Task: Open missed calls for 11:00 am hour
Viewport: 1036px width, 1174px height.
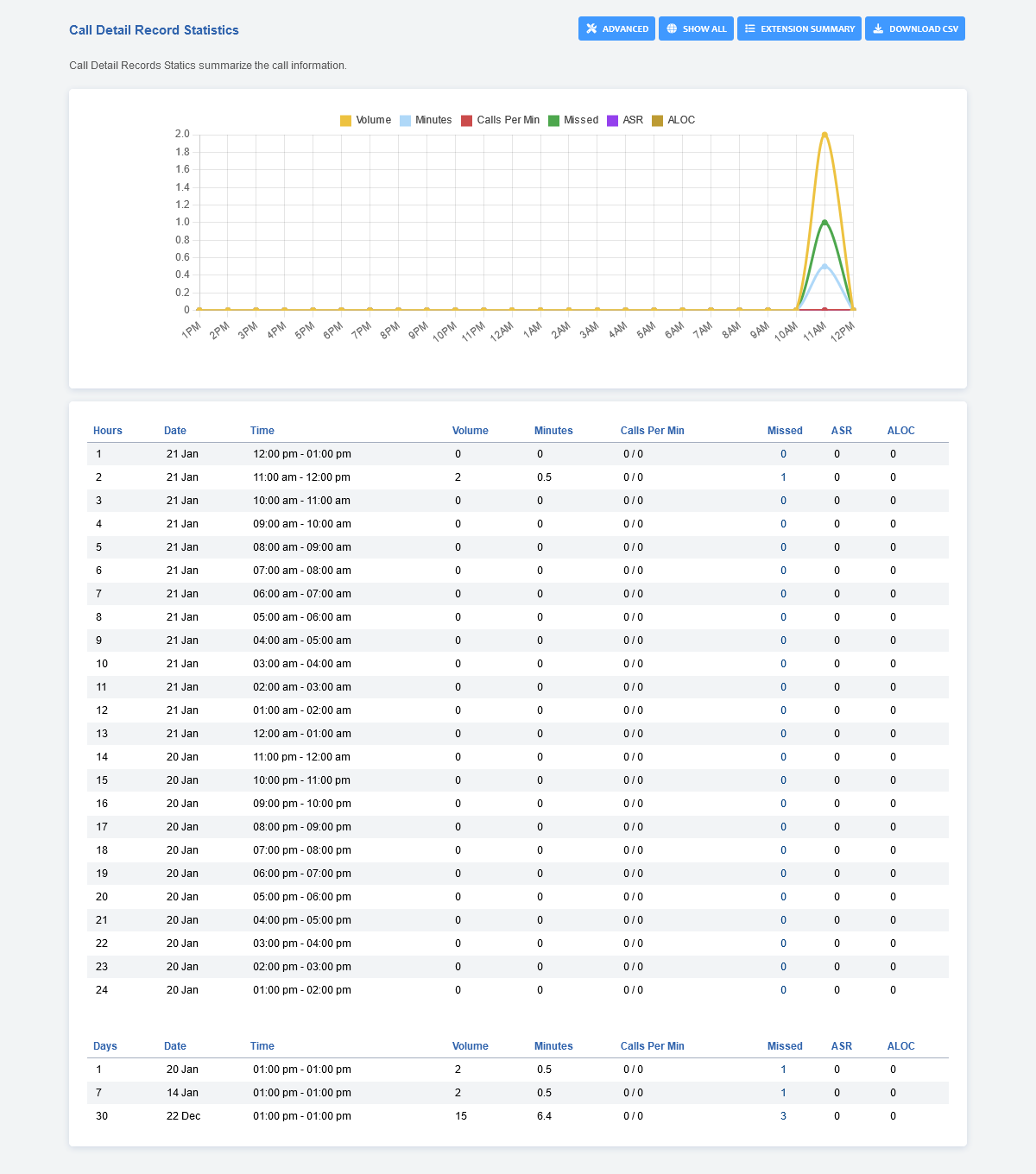Action: tap(783, 477)
